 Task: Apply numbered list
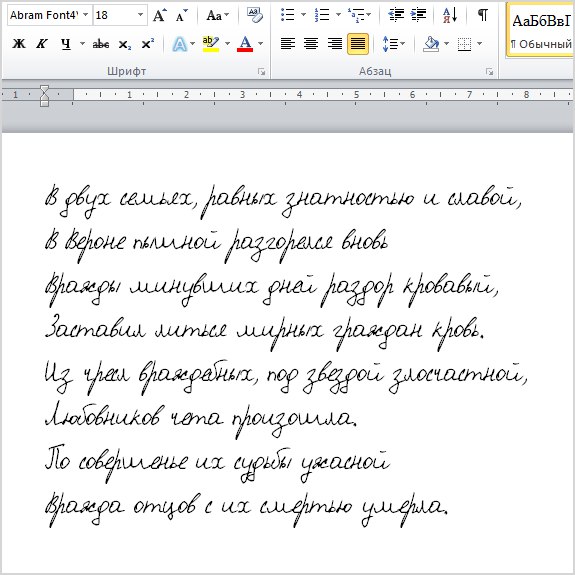pyautogui.click(x=322, y=15)
